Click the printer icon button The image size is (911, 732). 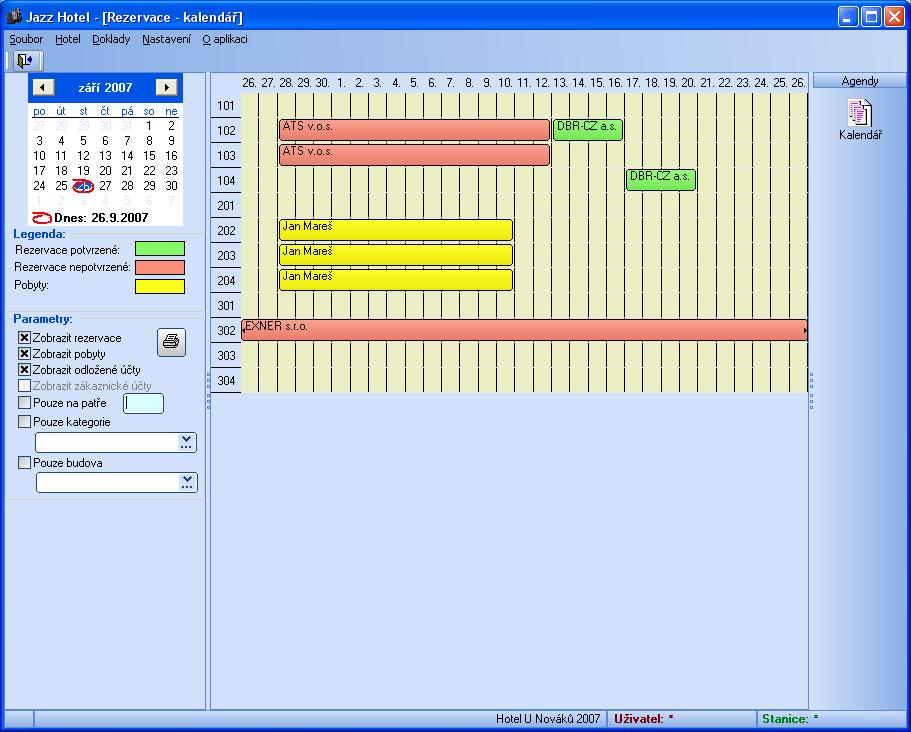point(171,342)
